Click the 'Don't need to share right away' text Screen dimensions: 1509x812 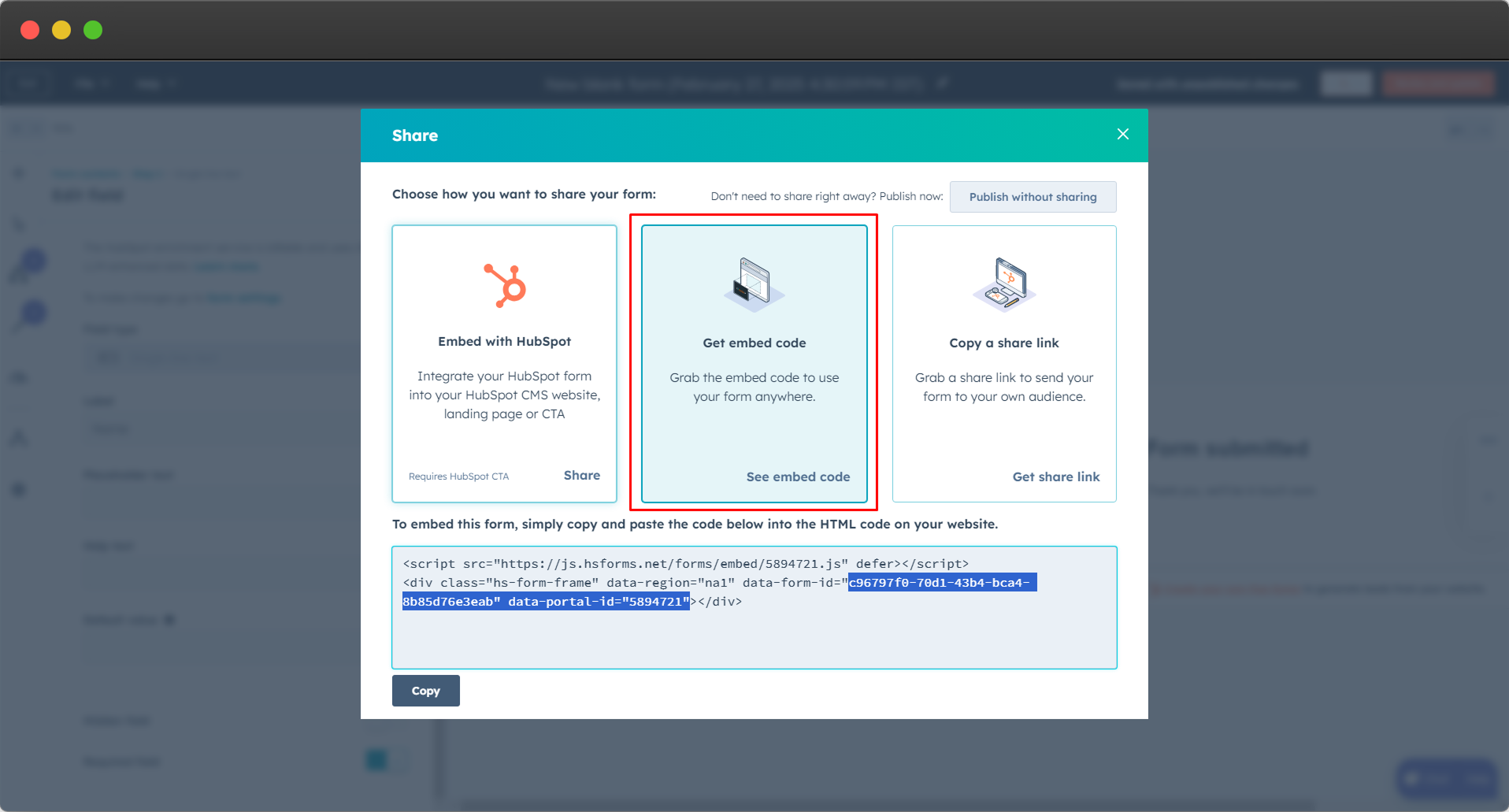pyautogui.click(x=827, y=196)
